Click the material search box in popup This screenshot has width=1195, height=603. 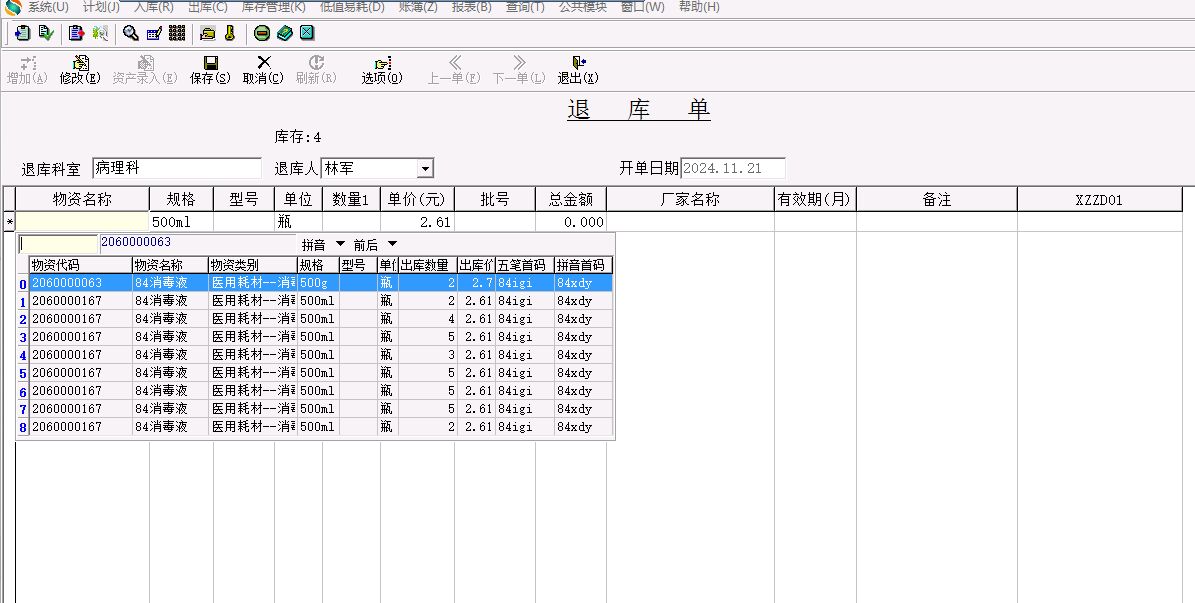[59, 244]
